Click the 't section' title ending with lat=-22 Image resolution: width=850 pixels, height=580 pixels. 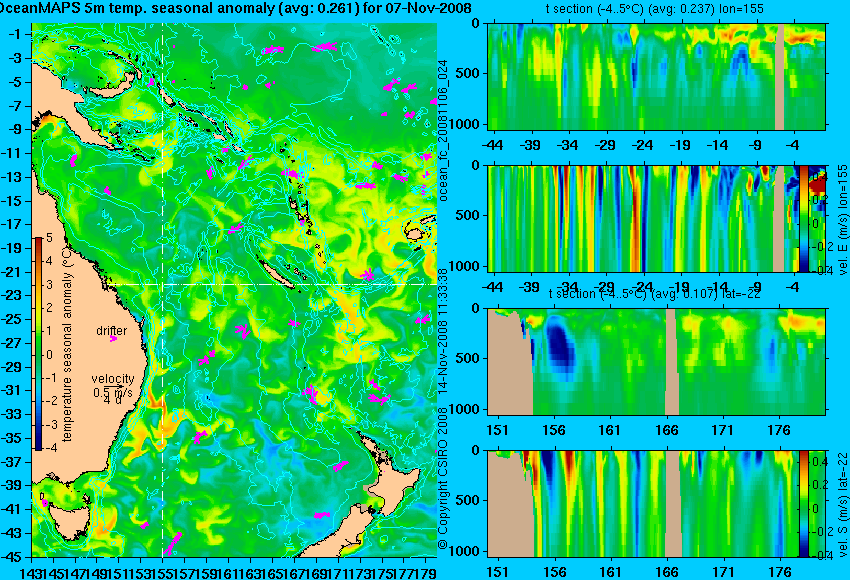pos(654,293)
